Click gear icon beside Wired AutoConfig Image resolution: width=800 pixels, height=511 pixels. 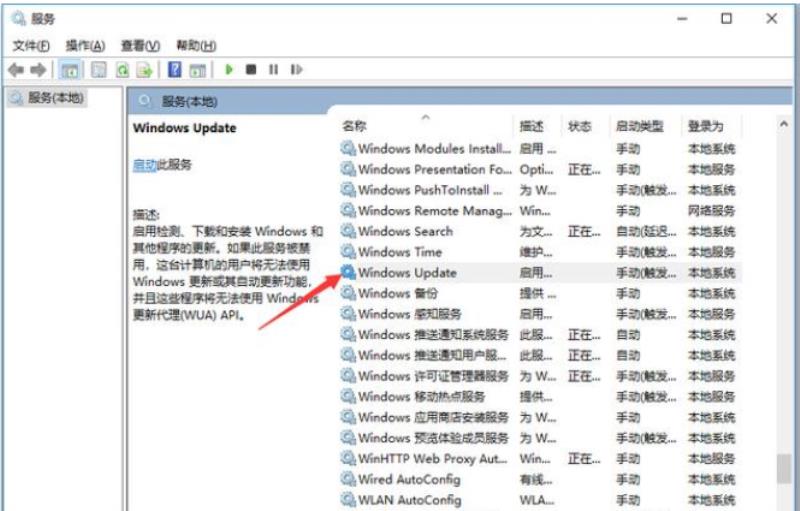click(x=348, y=479)
